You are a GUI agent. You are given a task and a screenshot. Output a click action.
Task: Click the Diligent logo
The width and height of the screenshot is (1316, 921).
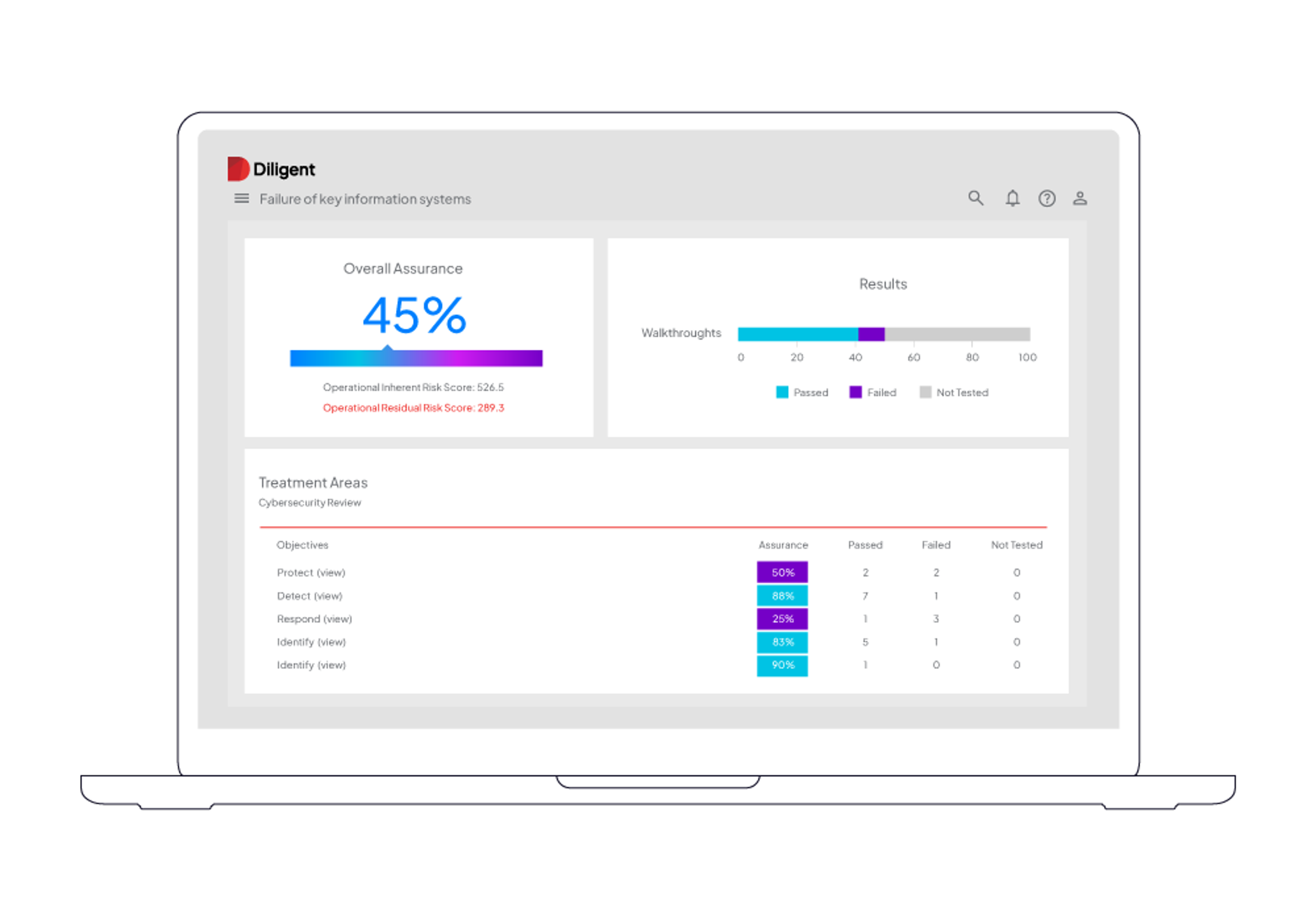pos(271,169)
